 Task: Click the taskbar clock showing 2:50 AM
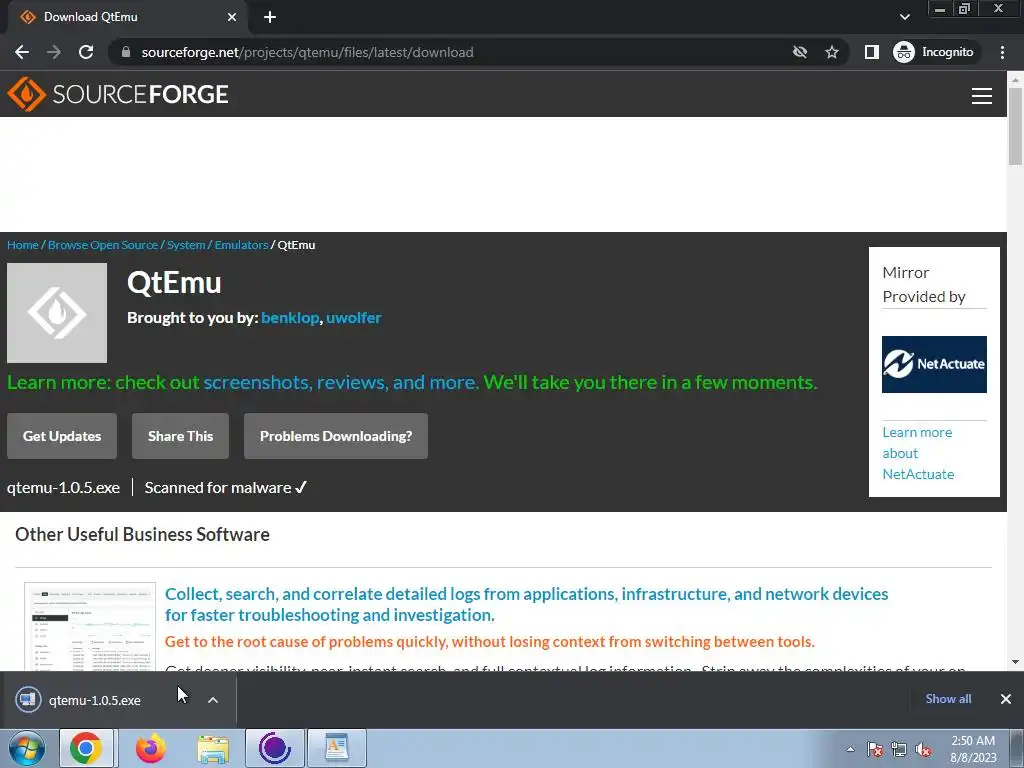click(x=973, y=748)
